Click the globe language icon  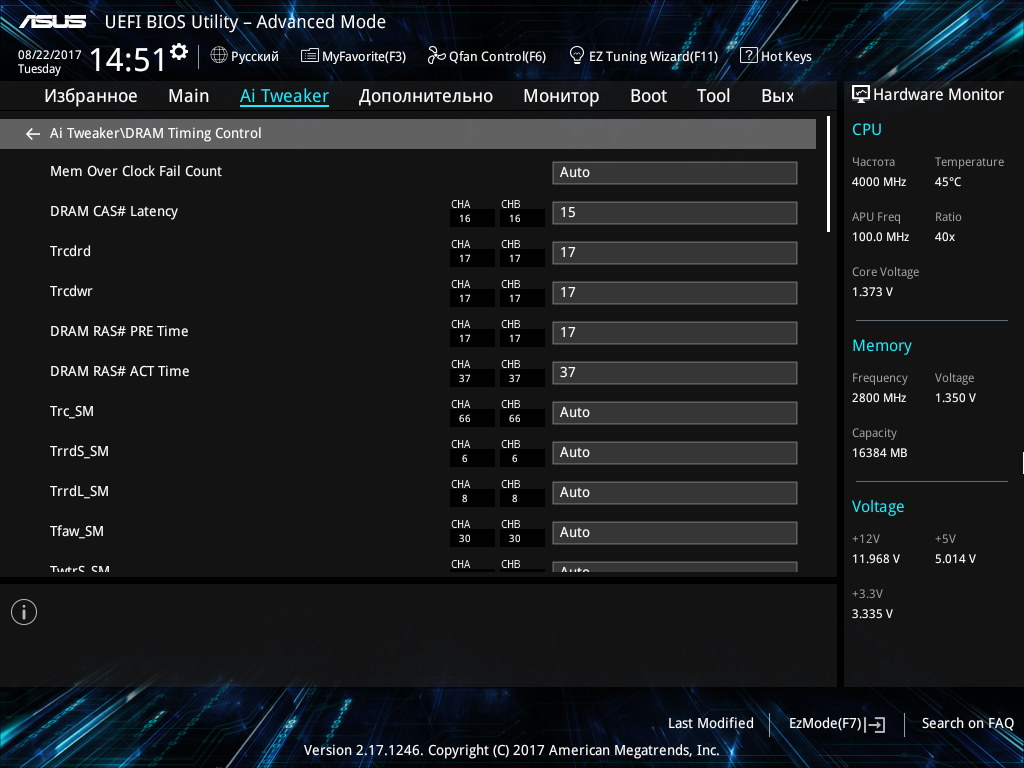coord(219,56)
